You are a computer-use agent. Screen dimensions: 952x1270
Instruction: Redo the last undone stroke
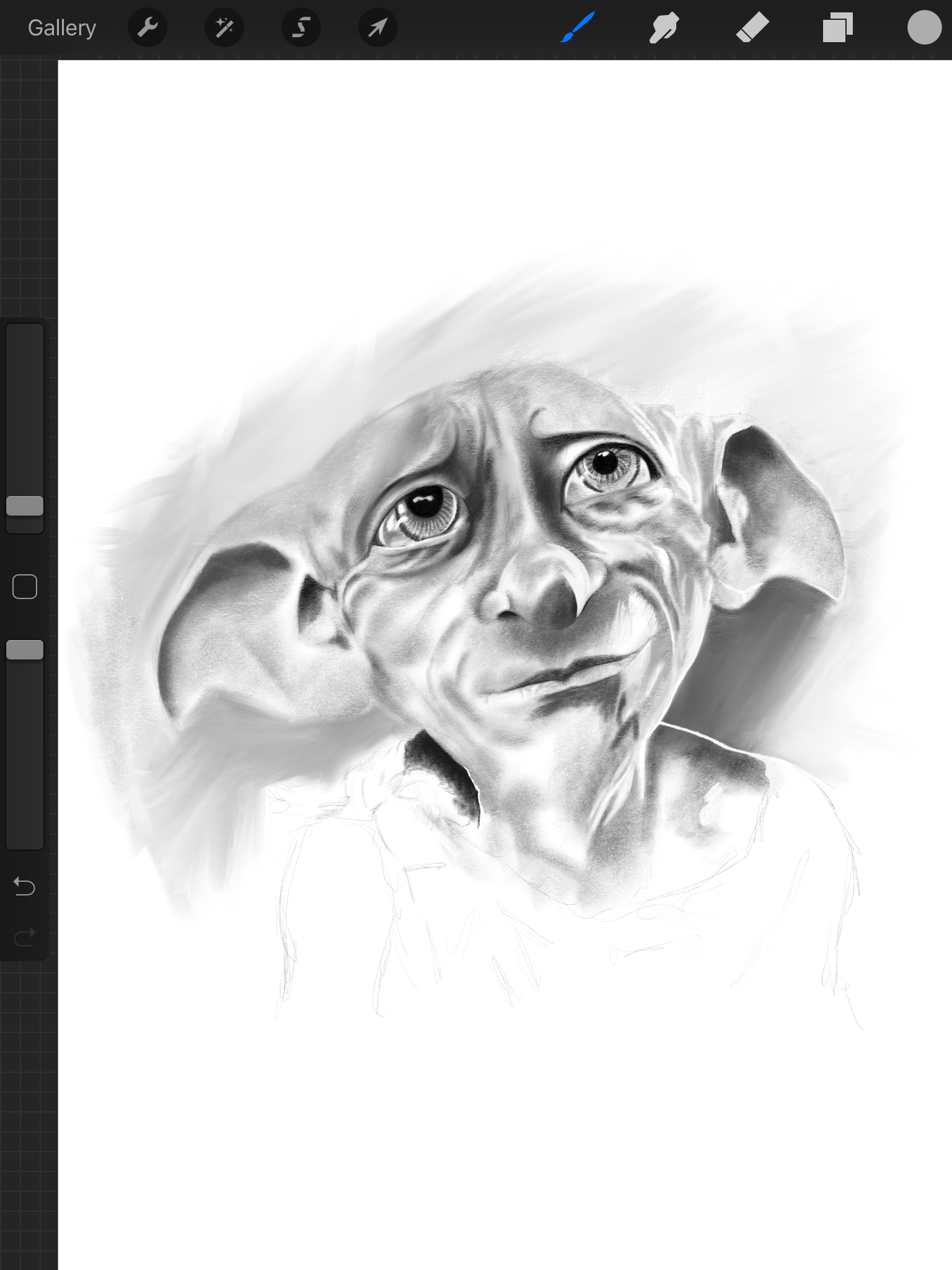coord(25,936)
